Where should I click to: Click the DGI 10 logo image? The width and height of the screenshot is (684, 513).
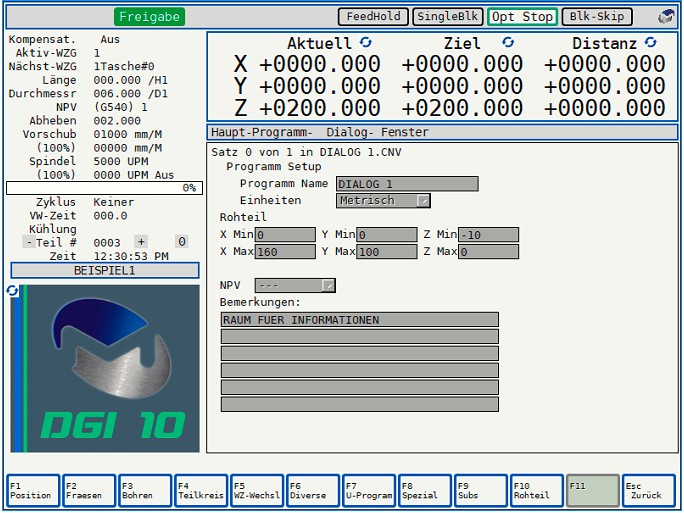pyautogui.click(x=105, y=369)
